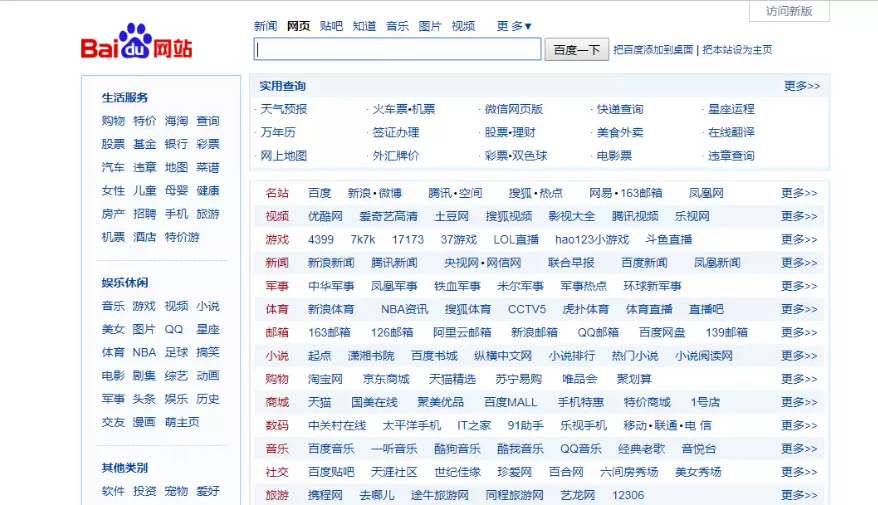Open 新浪•微博 in 名站 row
Image resolution: width=878 pixels, height=505 pixels.
coord(375,193)
